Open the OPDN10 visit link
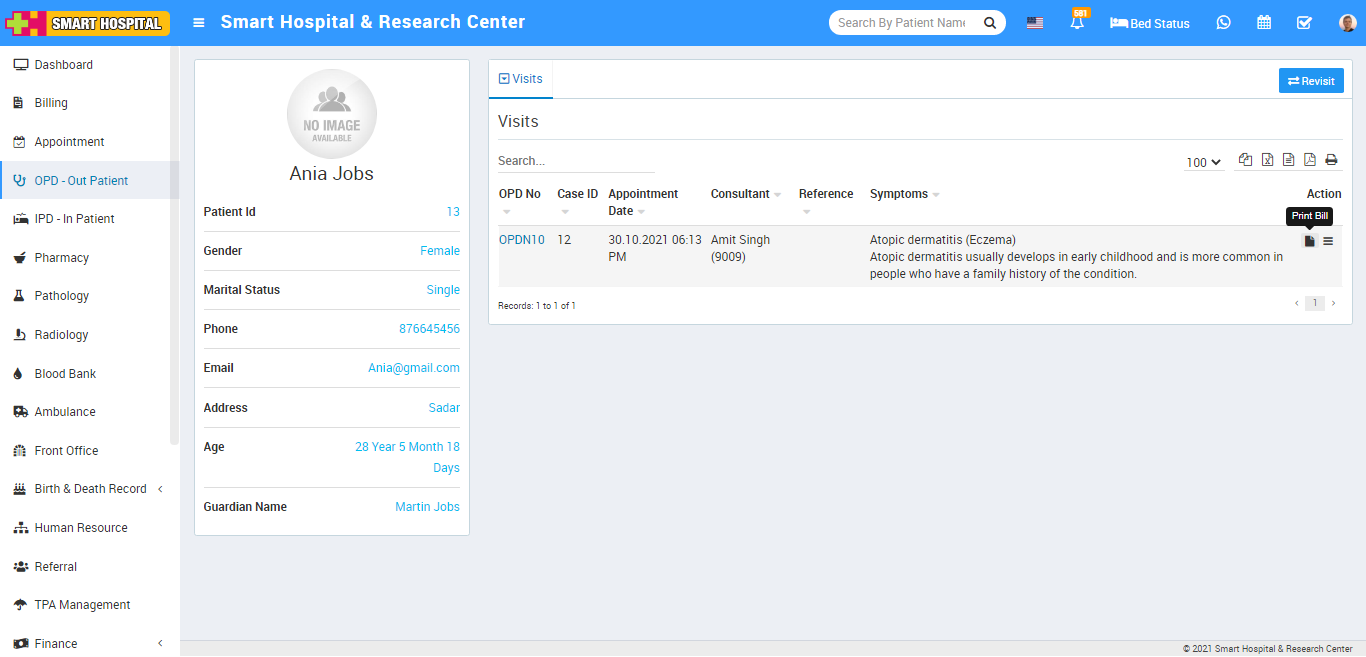This screenshot has height=657, width=1366. [521, 240]
